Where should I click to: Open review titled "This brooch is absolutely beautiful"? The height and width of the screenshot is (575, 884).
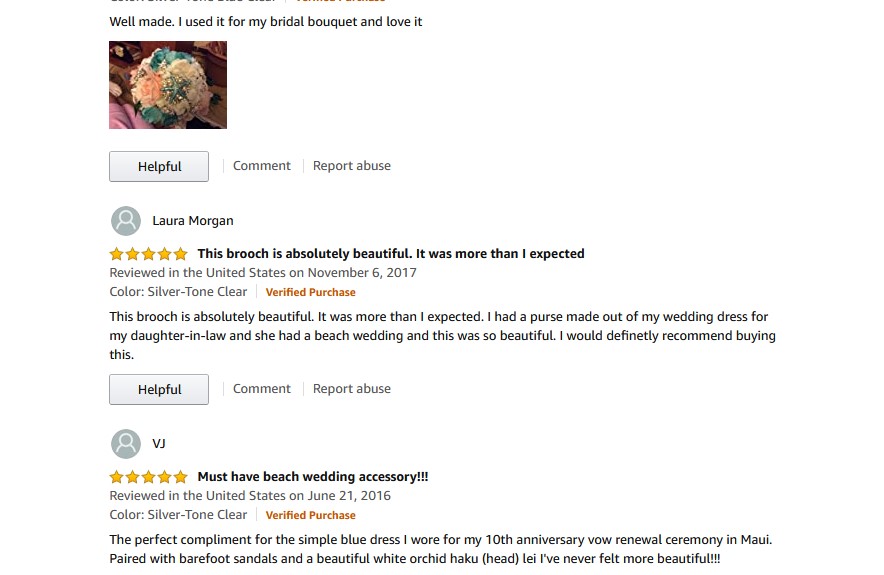click(x=391, y=254)
